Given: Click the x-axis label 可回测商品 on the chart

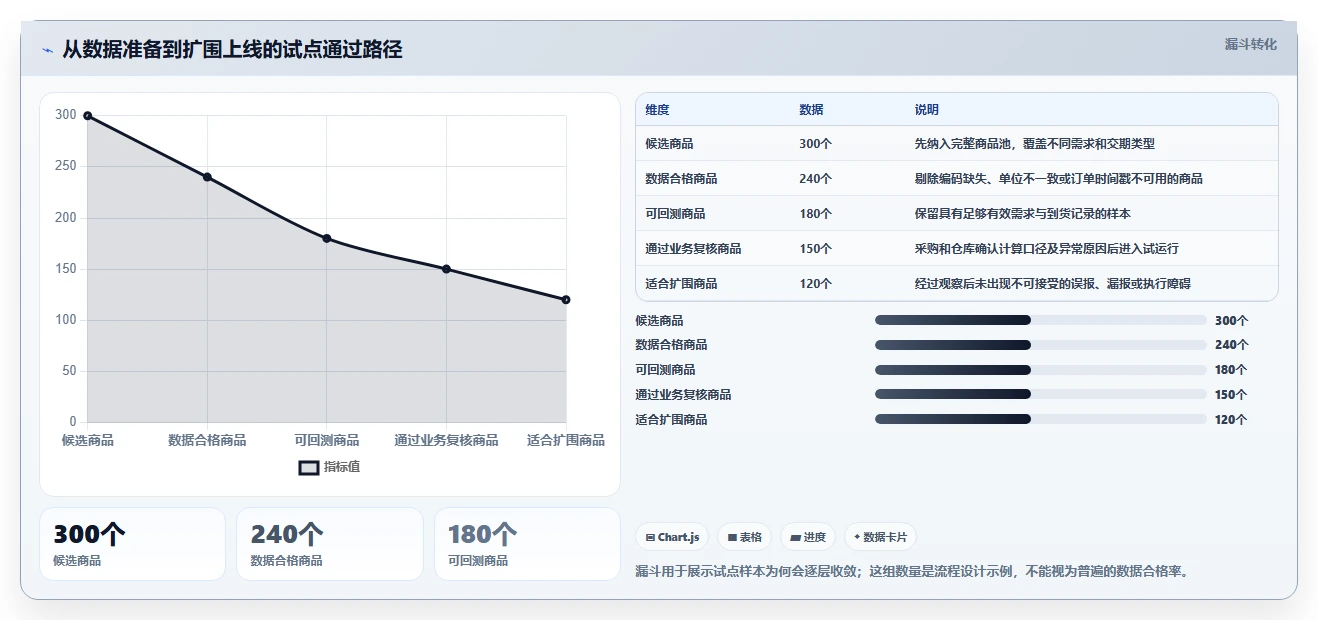Looking at the screenshot, I should pyautogui.click(x=327, y=440).
